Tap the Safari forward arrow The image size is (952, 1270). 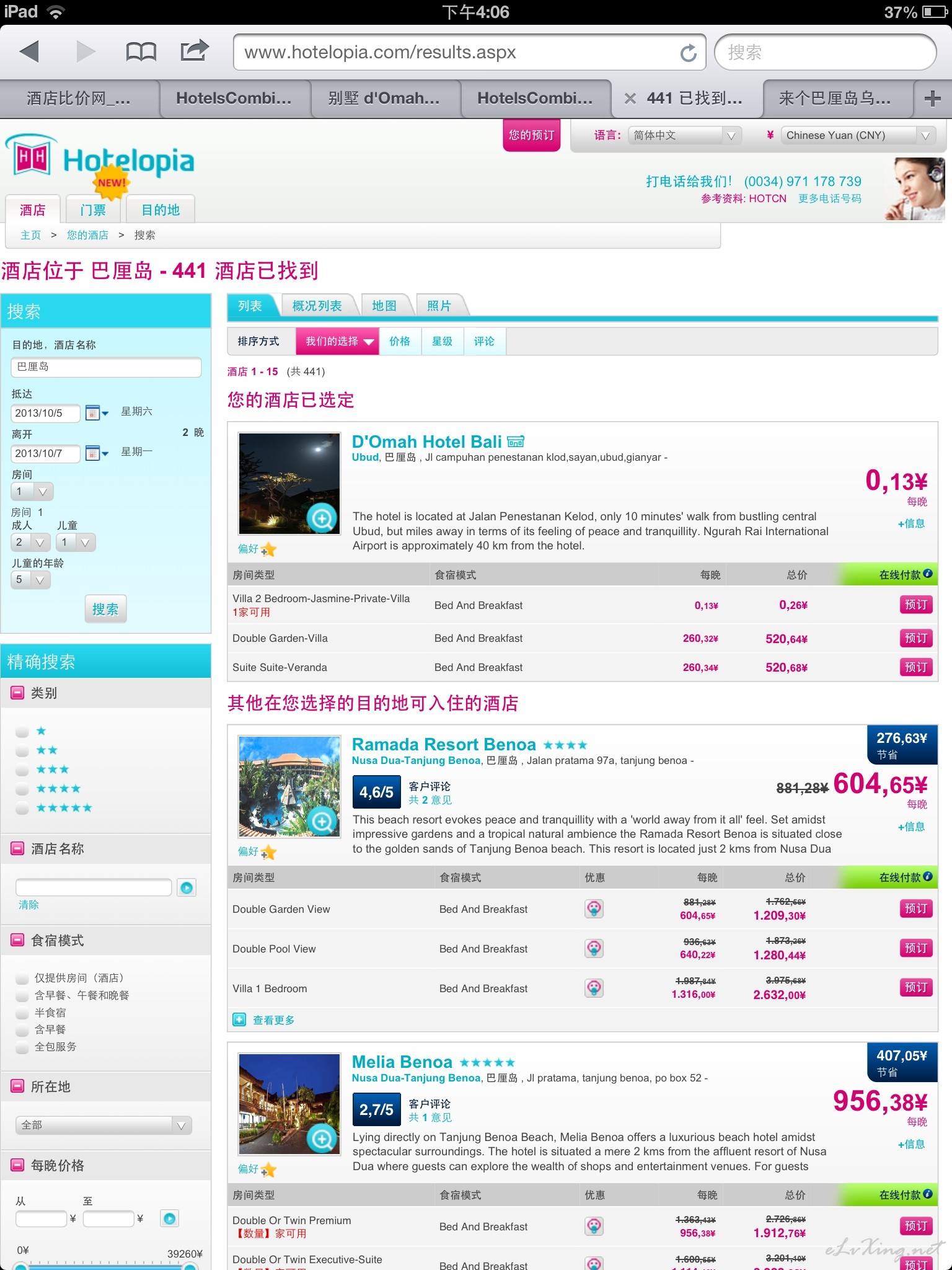tap(85, 51)
